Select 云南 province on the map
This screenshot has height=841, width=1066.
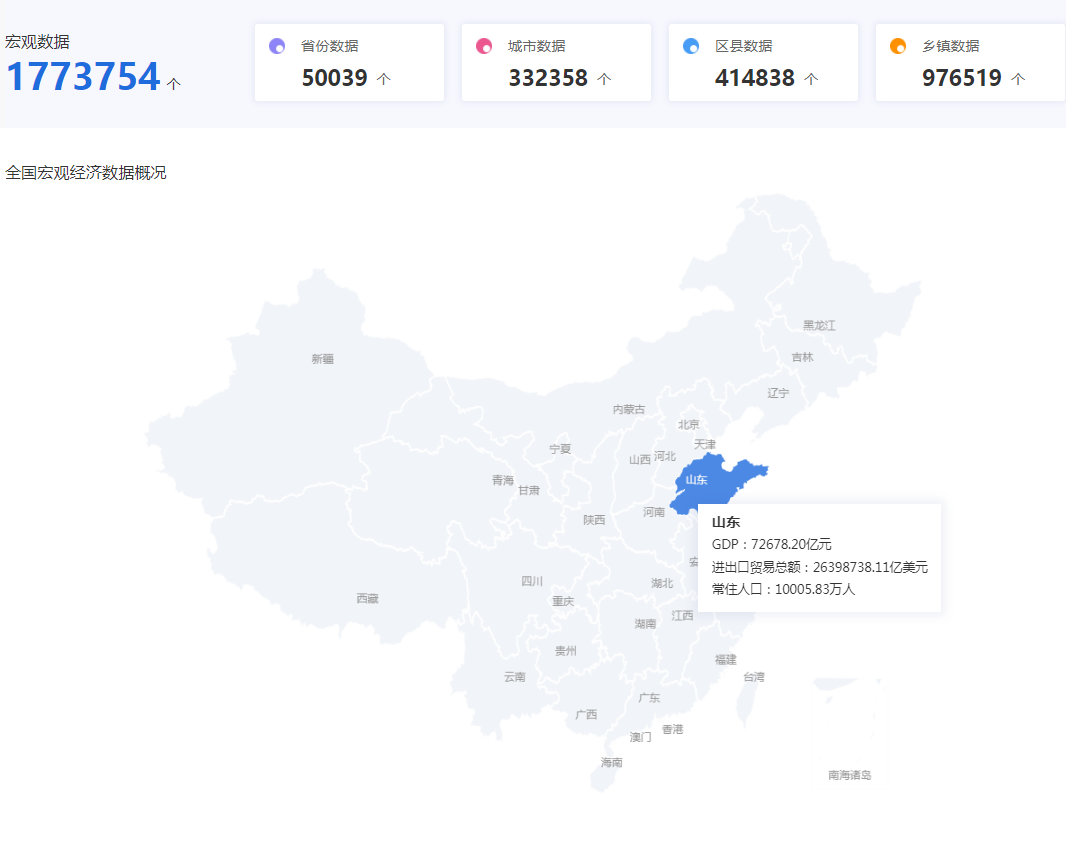514,677
